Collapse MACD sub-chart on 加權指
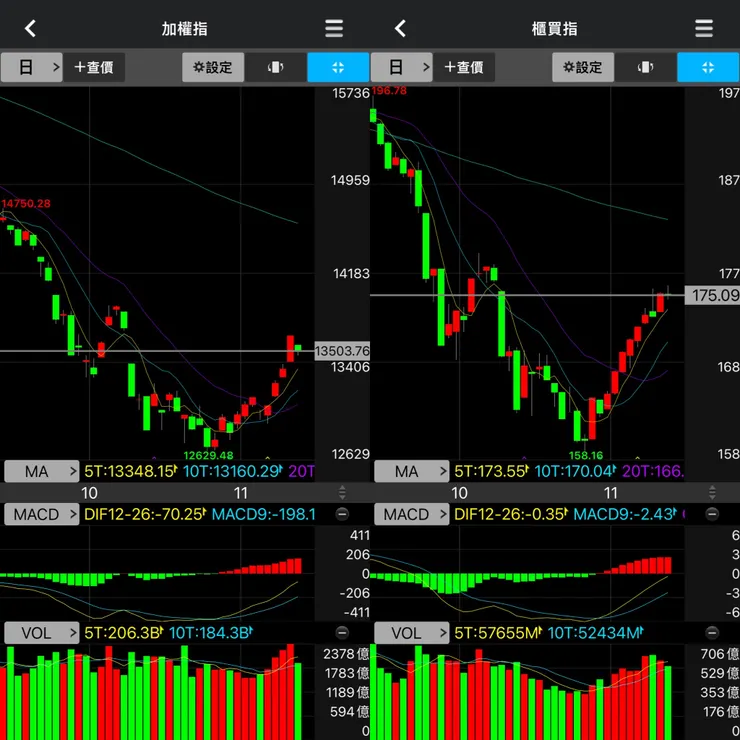 coord(342,513)
